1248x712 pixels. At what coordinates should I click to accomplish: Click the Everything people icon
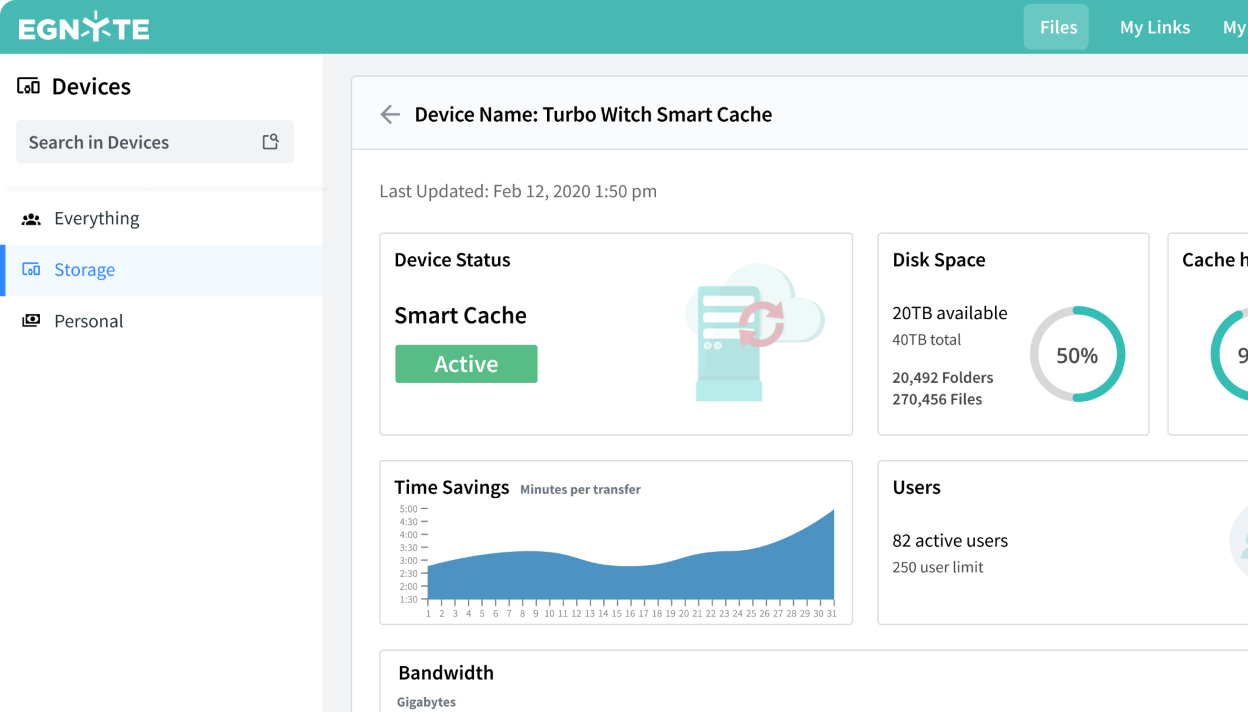(x=31, y=219)
